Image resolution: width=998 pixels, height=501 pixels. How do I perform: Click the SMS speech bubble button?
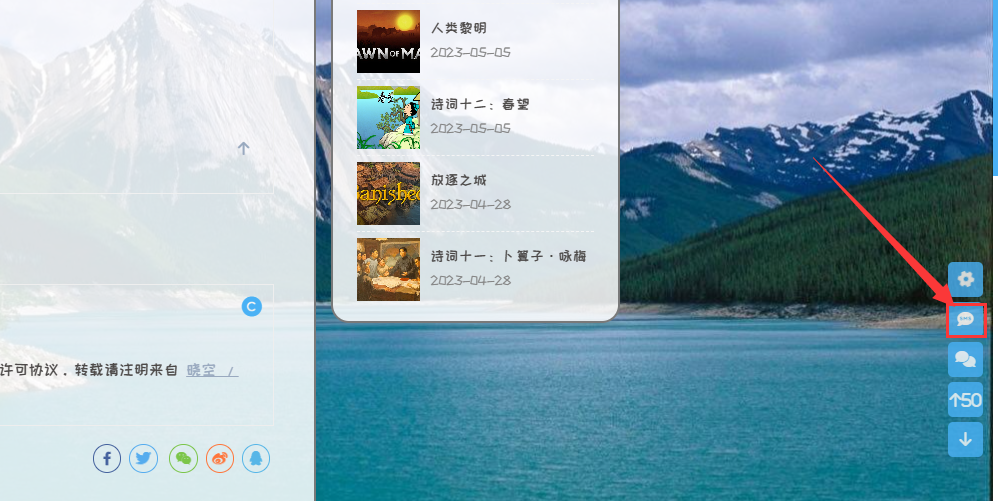click(x=965, y=320)
